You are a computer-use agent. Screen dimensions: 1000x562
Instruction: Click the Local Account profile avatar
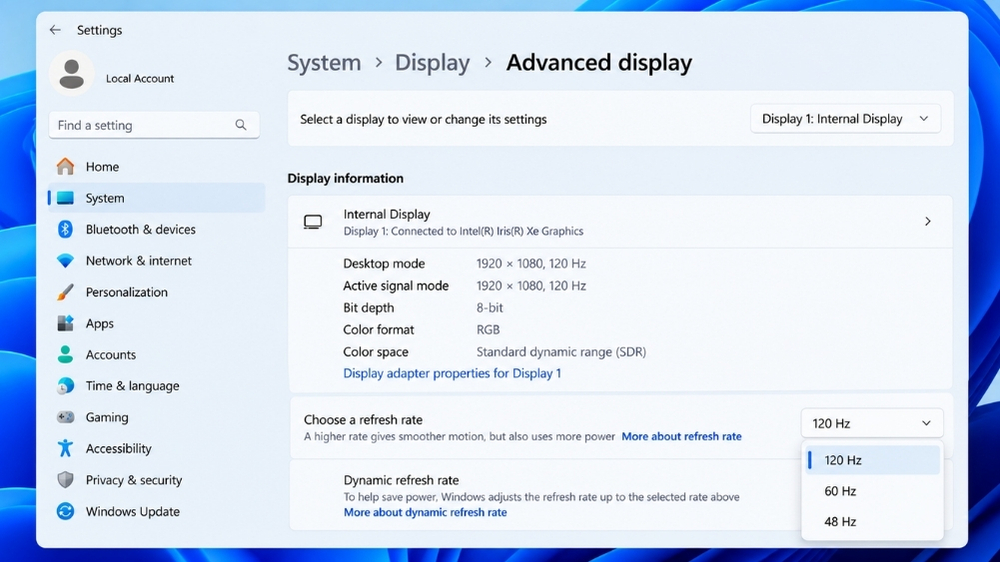(x=71, y=73)
